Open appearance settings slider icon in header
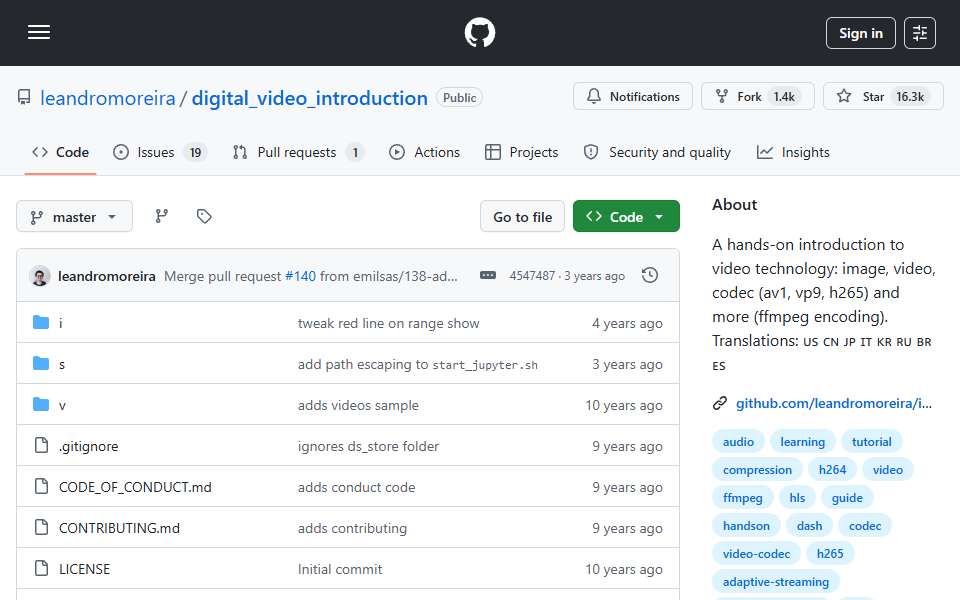Screen dimensions: 960x600 (x=920, y=33)
